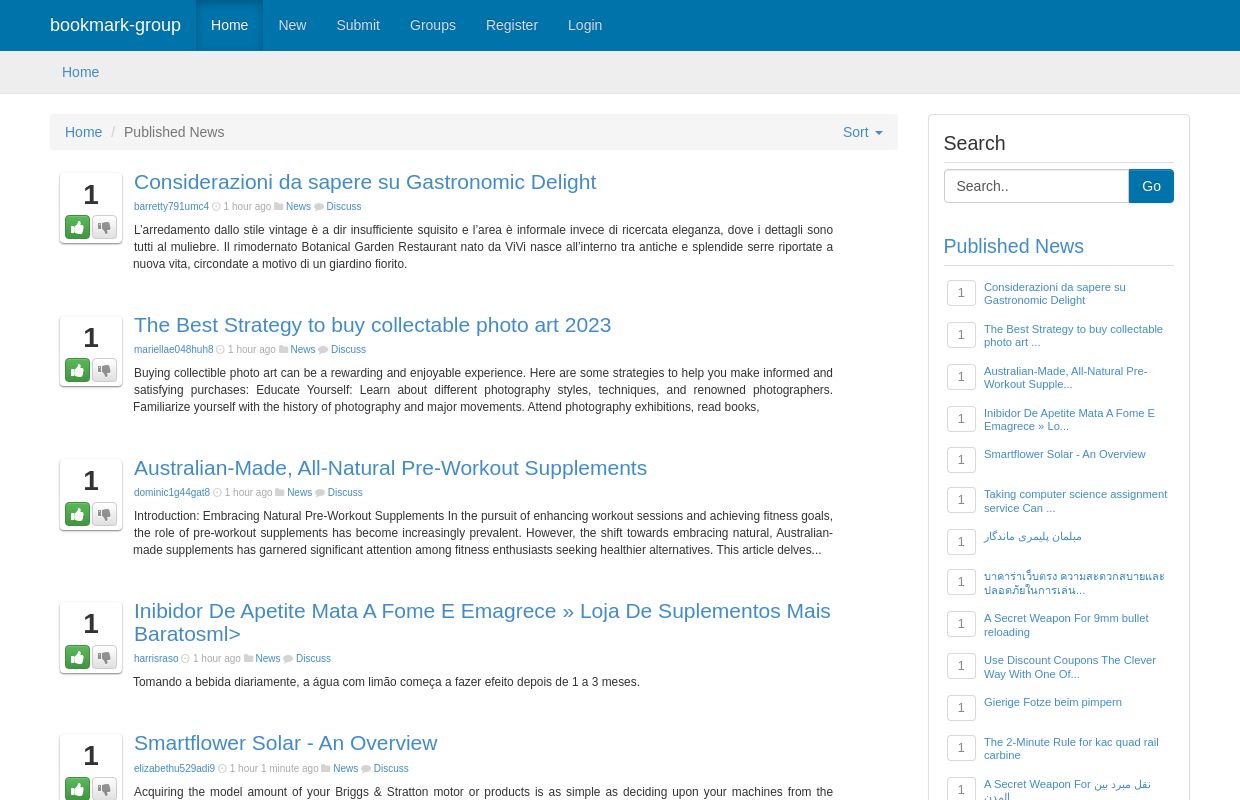The width and height of the screenshot is (1240, 800).
Task: Click Home in the breadcrumb trail
Action: [x=84, y=132]
